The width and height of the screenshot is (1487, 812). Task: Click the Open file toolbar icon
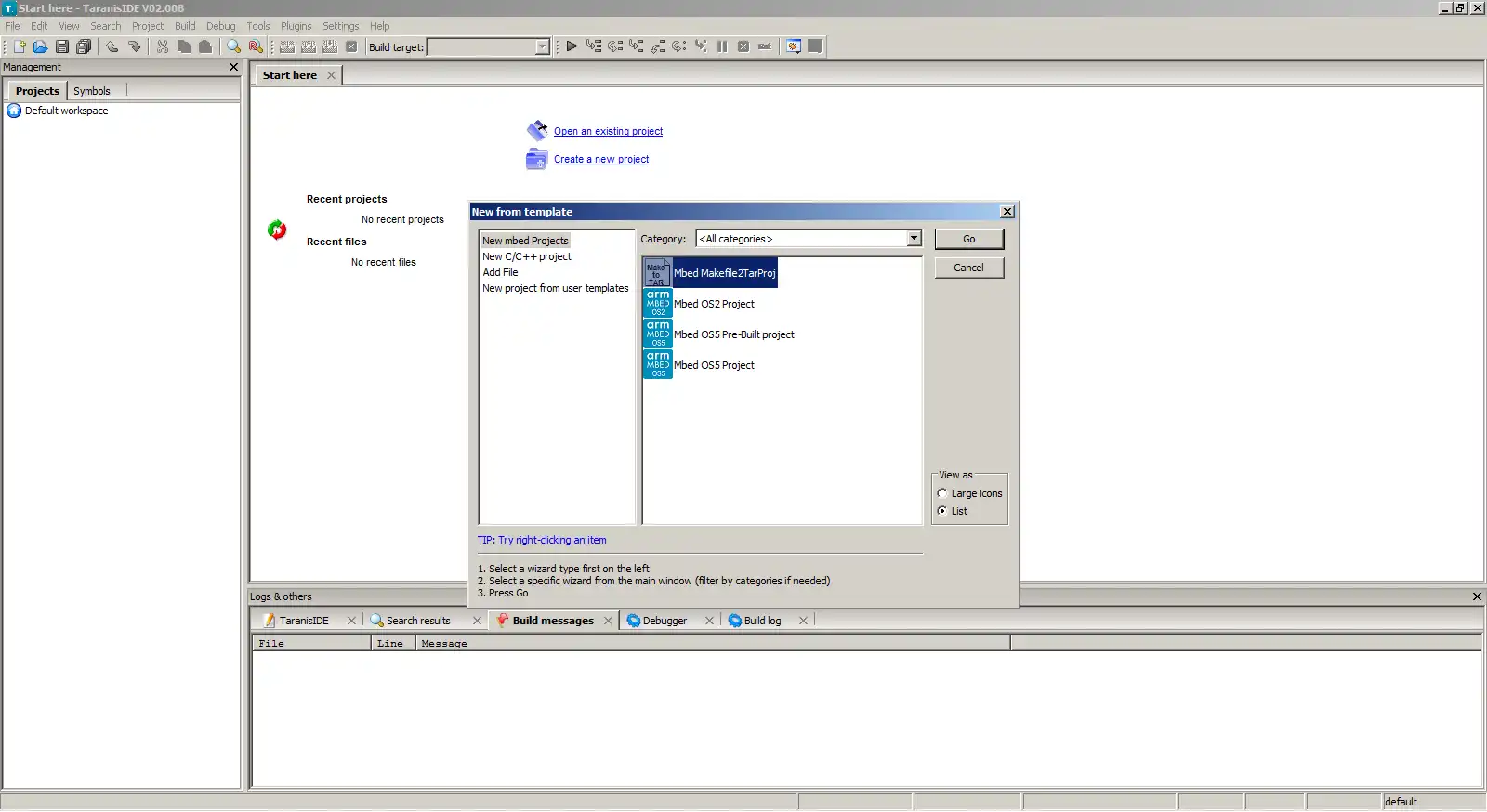tap(40, 46)
